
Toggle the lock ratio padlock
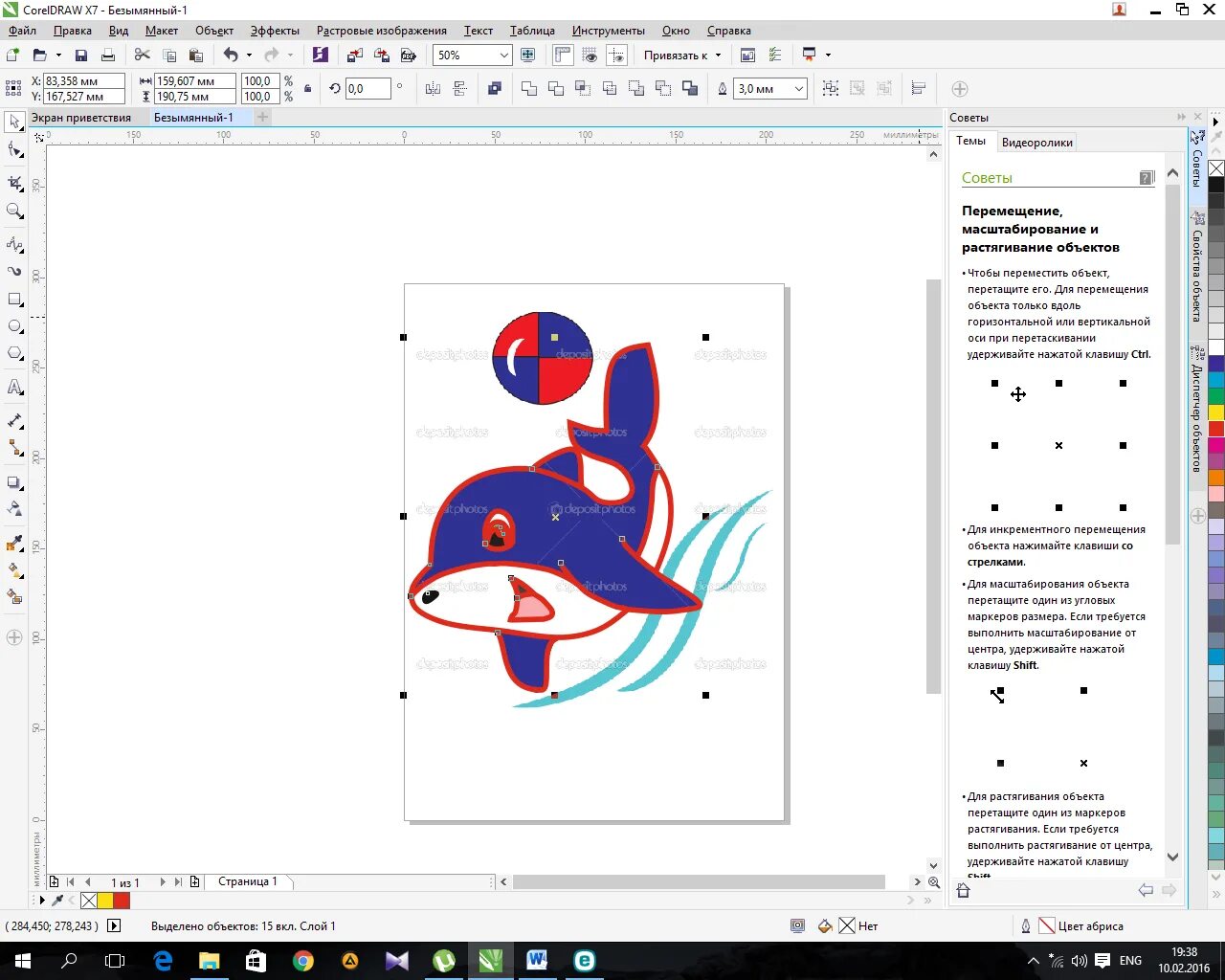coord(307,89)
